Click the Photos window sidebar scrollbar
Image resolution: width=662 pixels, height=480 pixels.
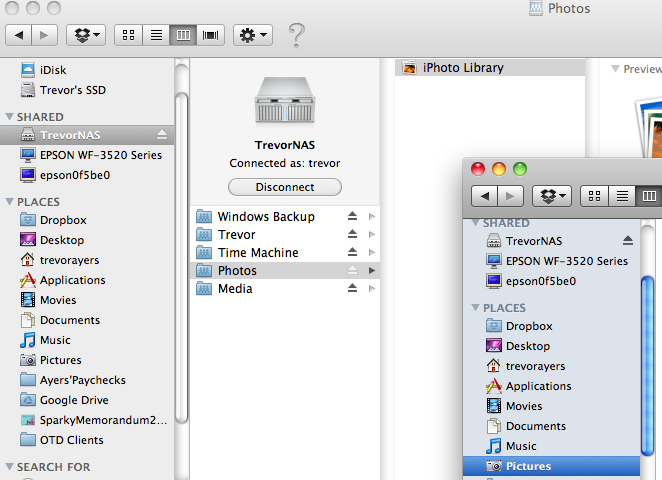(x=182, y=257)
